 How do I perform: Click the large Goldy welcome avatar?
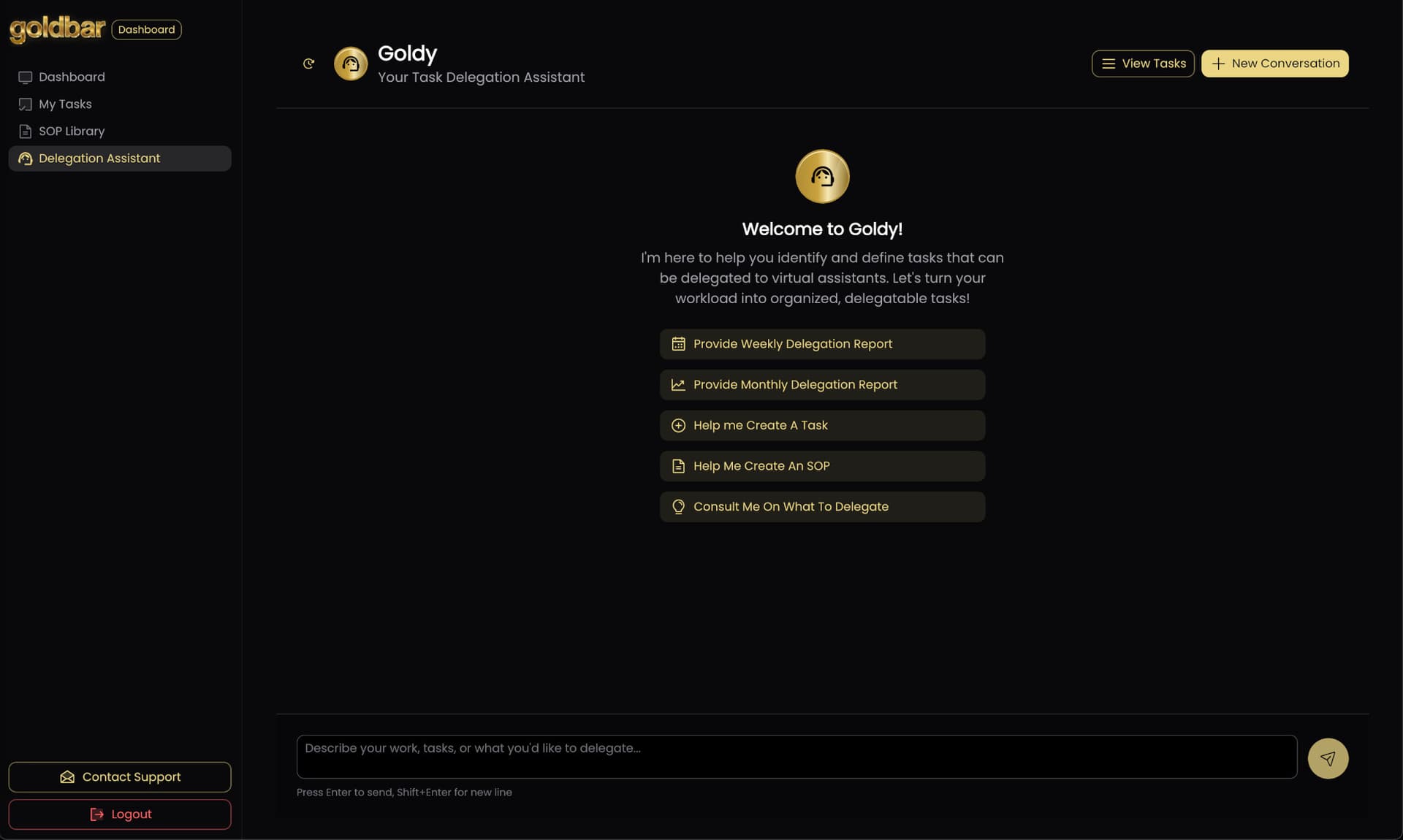coord(822,176)
